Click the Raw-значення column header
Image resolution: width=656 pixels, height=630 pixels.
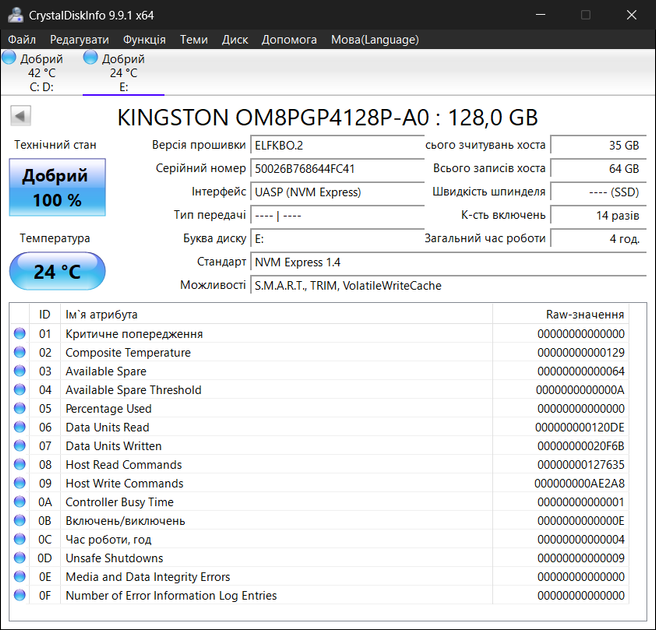[561, 315]
